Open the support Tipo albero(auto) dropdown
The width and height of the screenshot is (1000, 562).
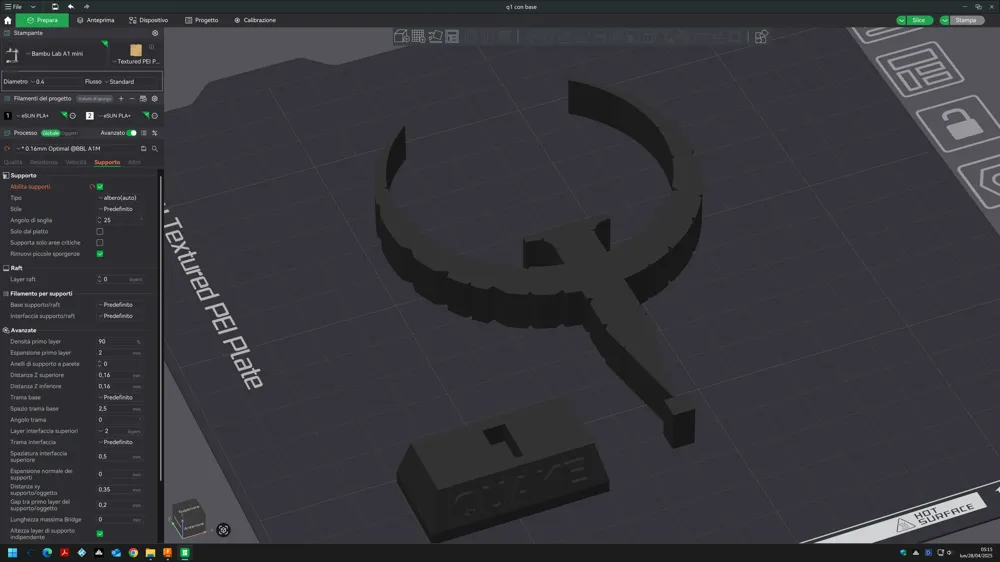[x=121, y=198]
